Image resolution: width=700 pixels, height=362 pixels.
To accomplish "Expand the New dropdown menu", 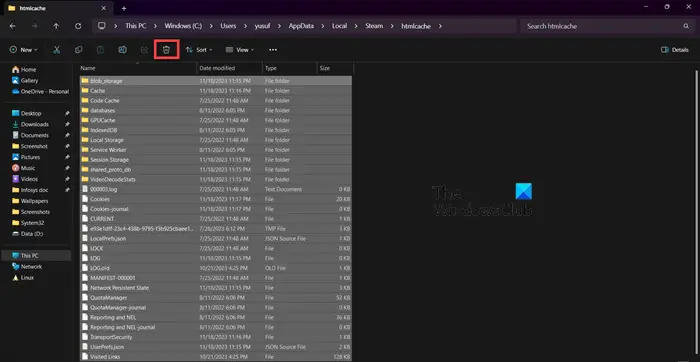I will [x=24, y=50].
